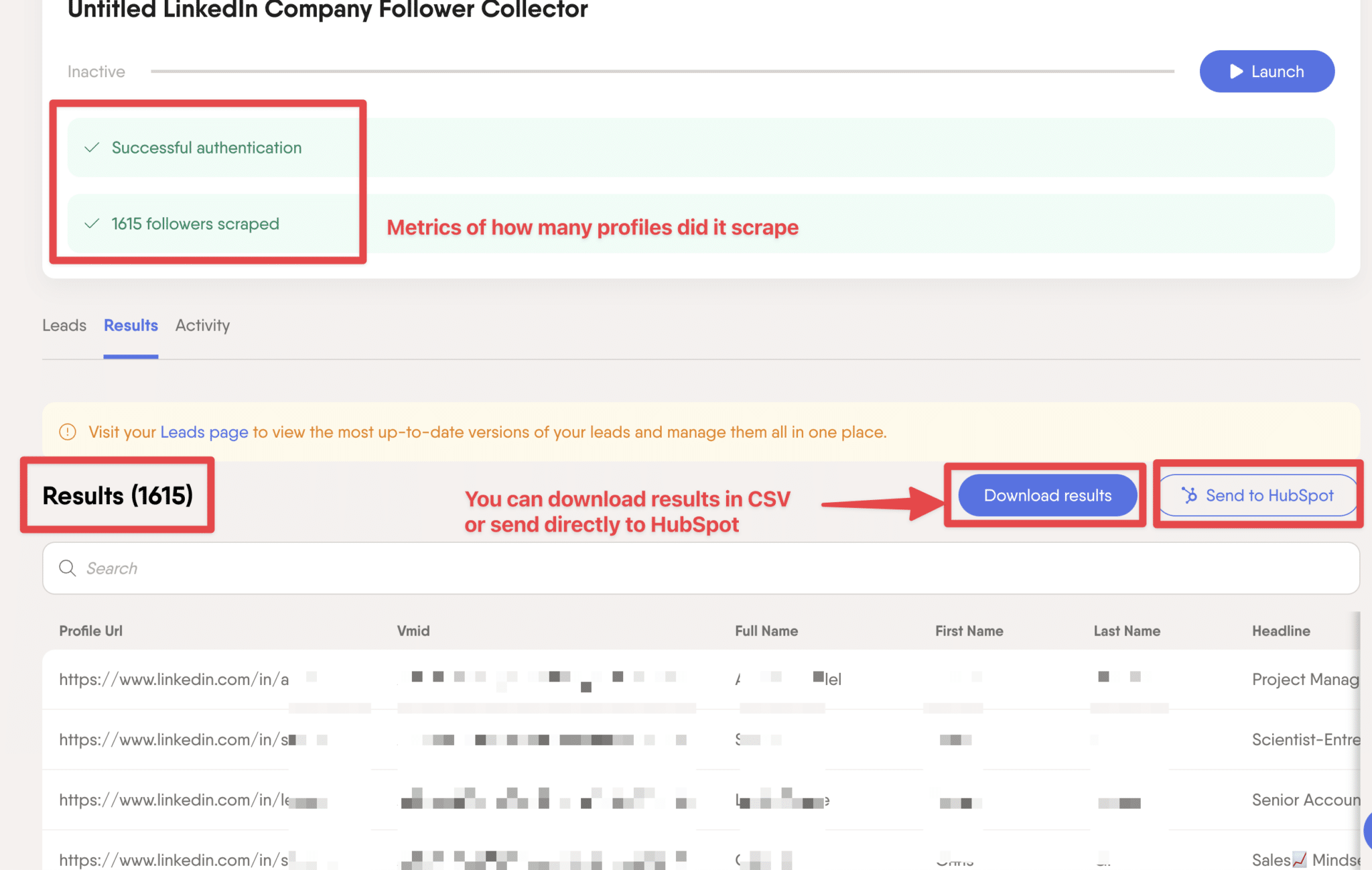This screenshot has width=1372, height=870.
Task: Click the Full Name column header
Action: point(766,631)
